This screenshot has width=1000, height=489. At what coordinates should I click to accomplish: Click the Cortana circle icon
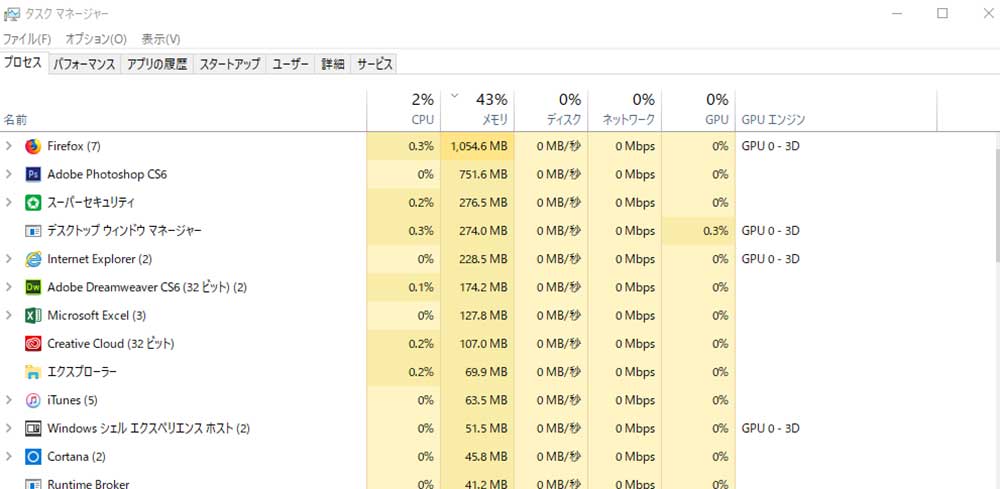[33, 456]
